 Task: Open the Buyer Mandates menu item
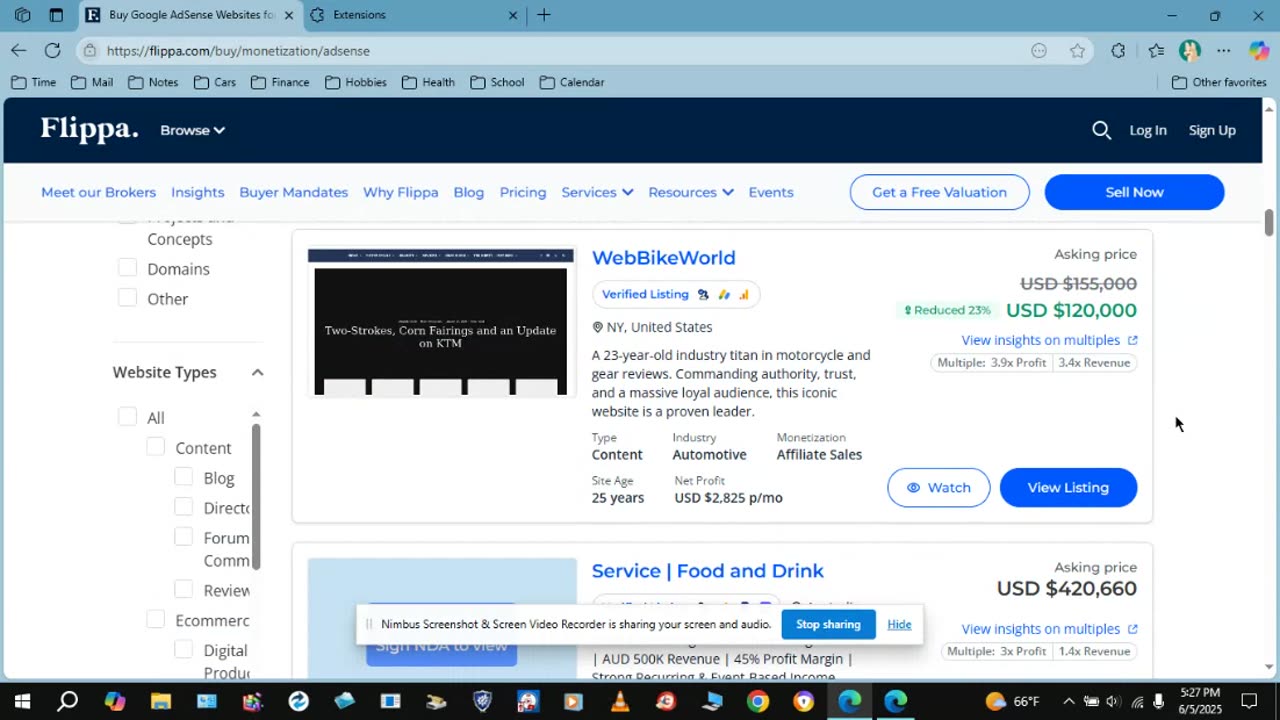[293, 192]
